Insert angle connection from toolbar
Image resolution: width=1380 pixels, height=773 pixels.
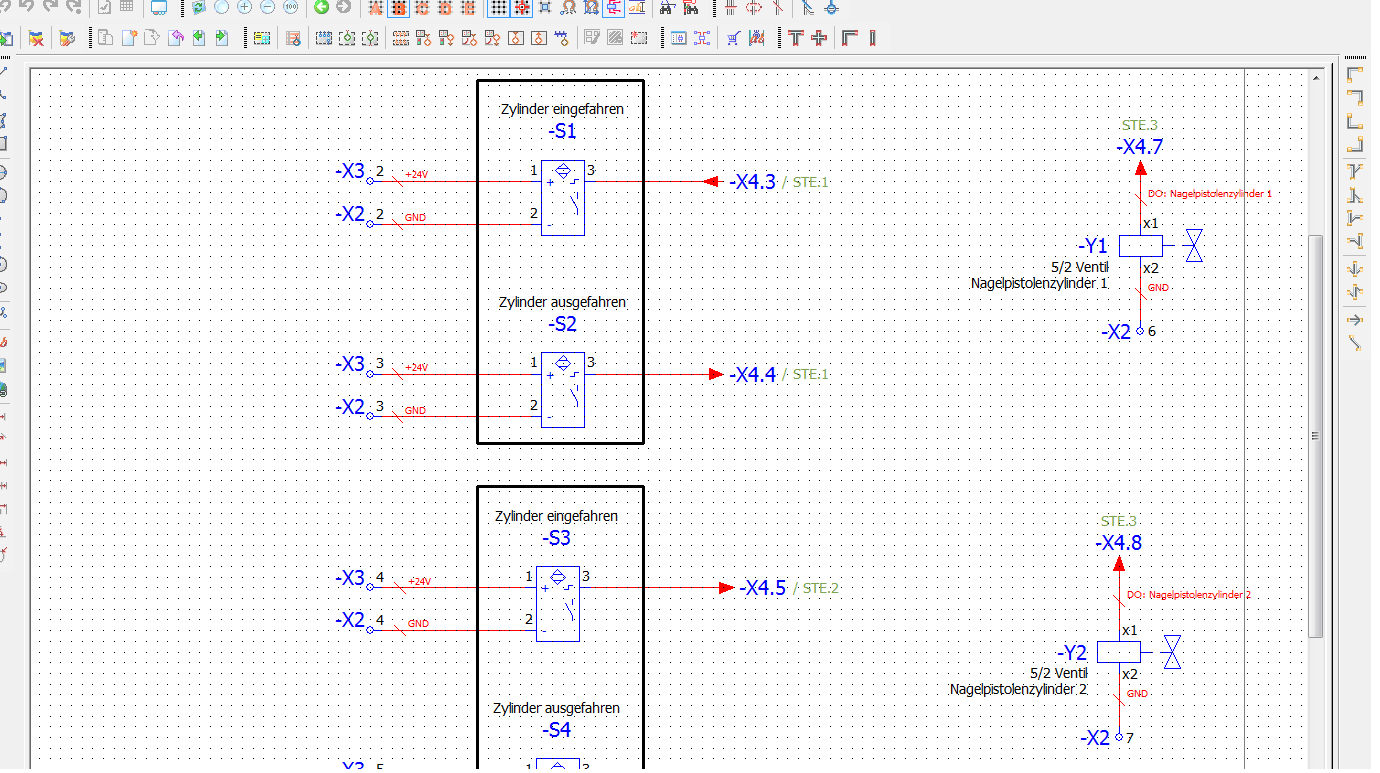tap(849, 38)
